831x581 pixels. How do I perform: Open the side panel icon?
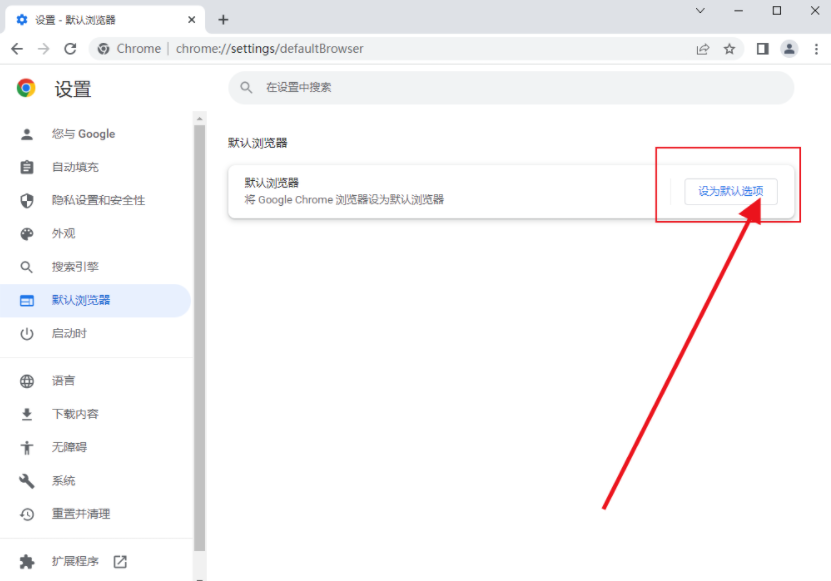click(763, 49)
